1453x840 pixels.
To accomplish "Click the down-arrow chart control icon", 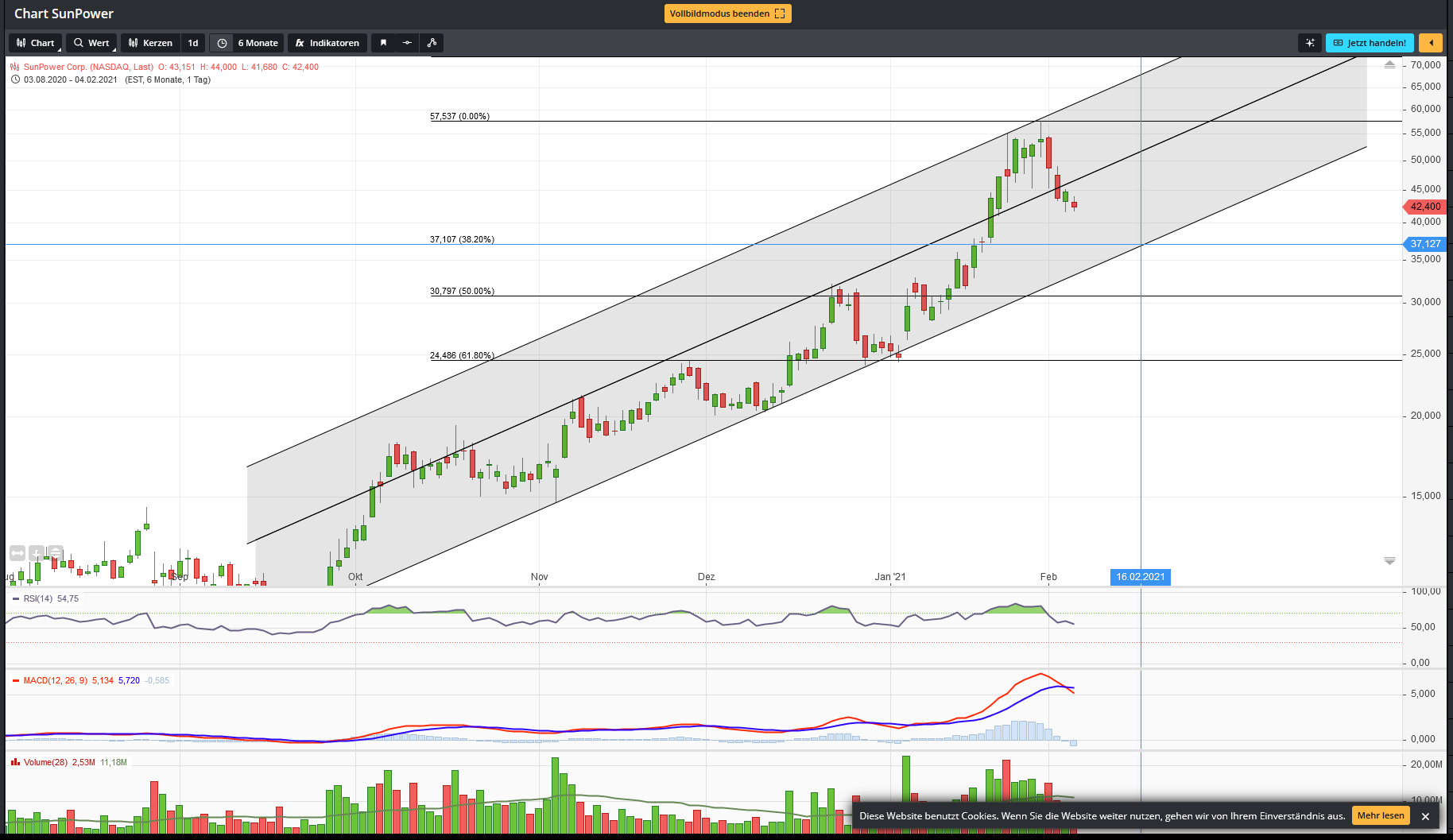I will point(37,552).
